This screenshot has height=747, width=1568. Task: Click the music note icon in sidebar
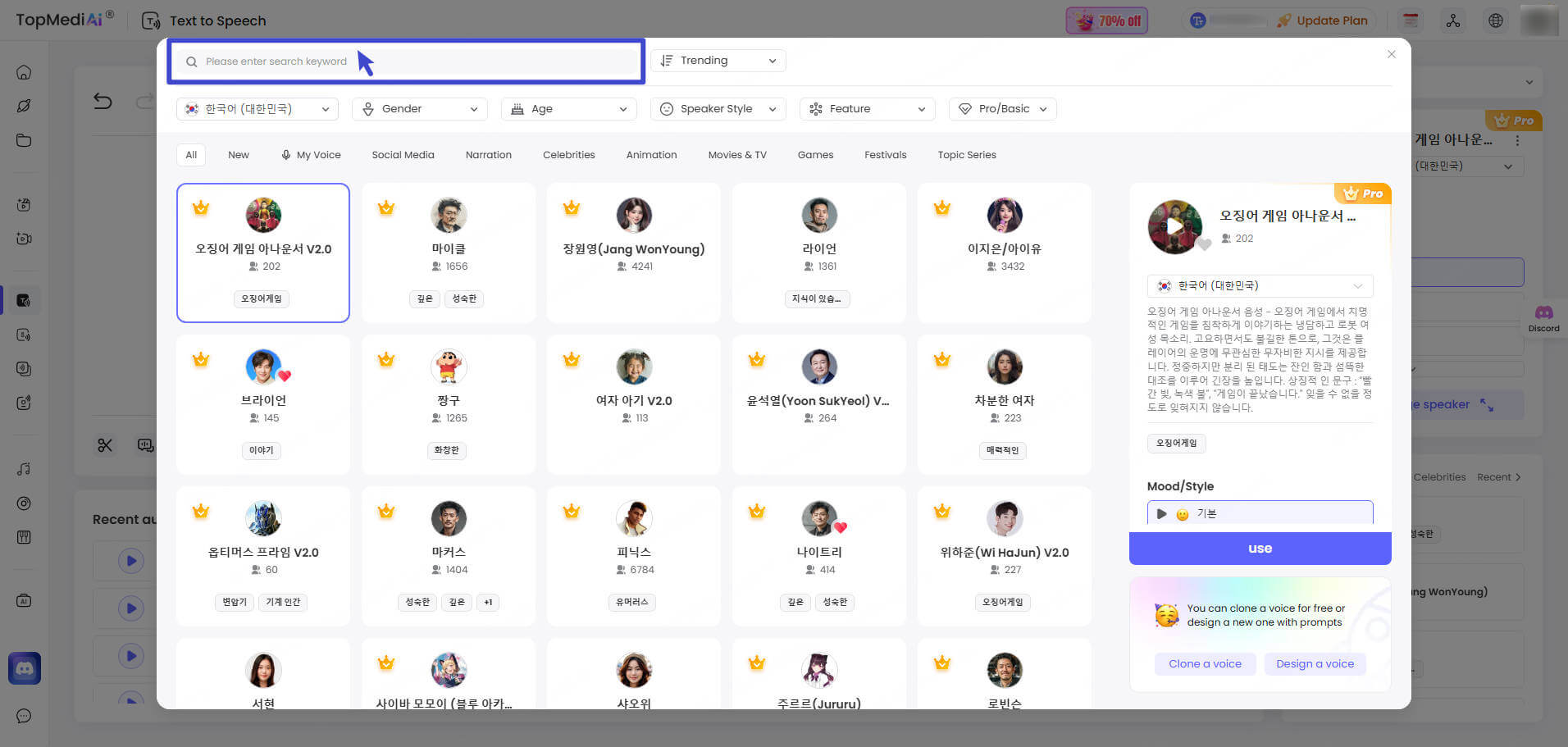(24, 469)
